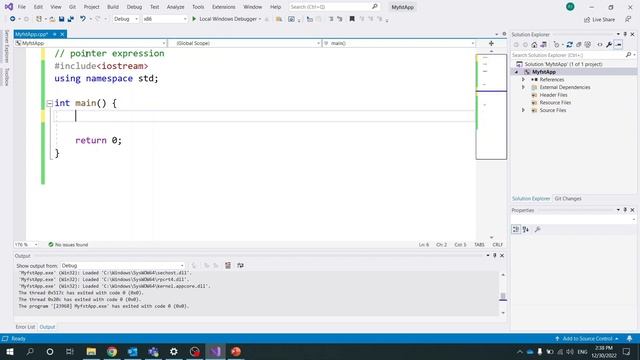This screenshot has height=360, width=640.
Task: Toggle Word Wrap in the Output panel
Action: click(240, 266)
